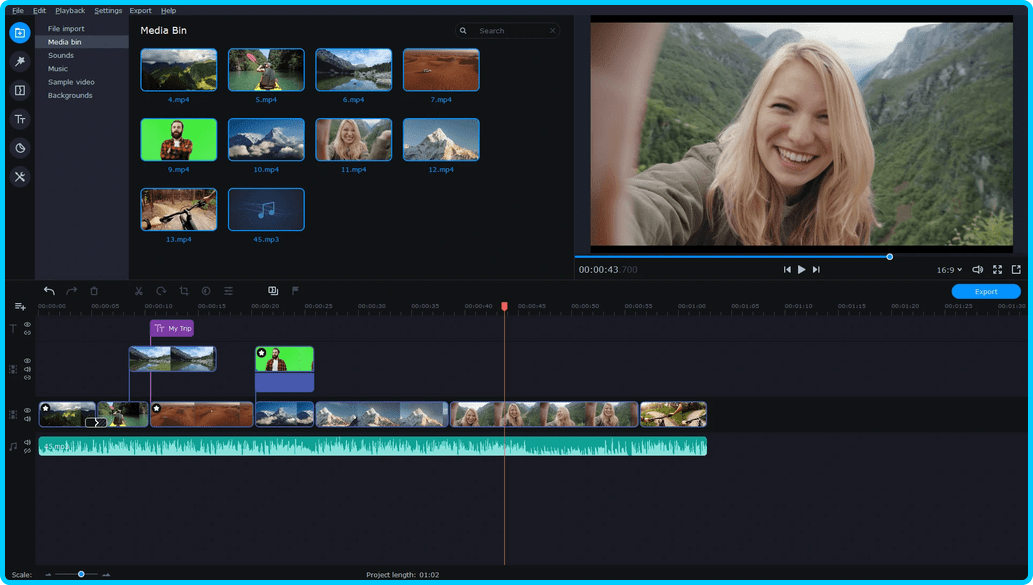Select Music in the side list
1033x585 pixels.
[x=82, y=69]
